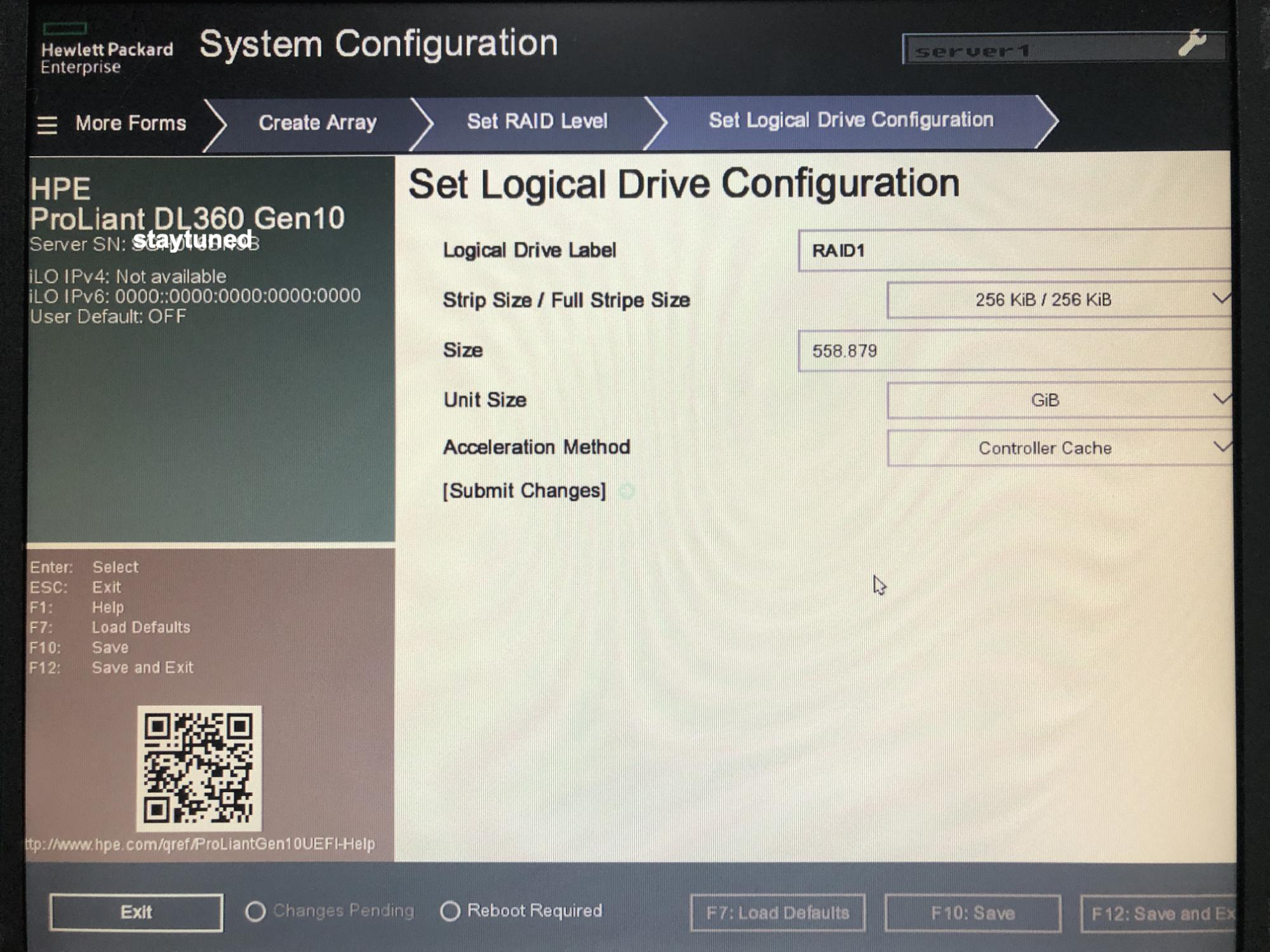Open Strip Size / Full Stripe Size dropdown
The height and width of the screenshot is (952, 1270).
point(1058,300)
